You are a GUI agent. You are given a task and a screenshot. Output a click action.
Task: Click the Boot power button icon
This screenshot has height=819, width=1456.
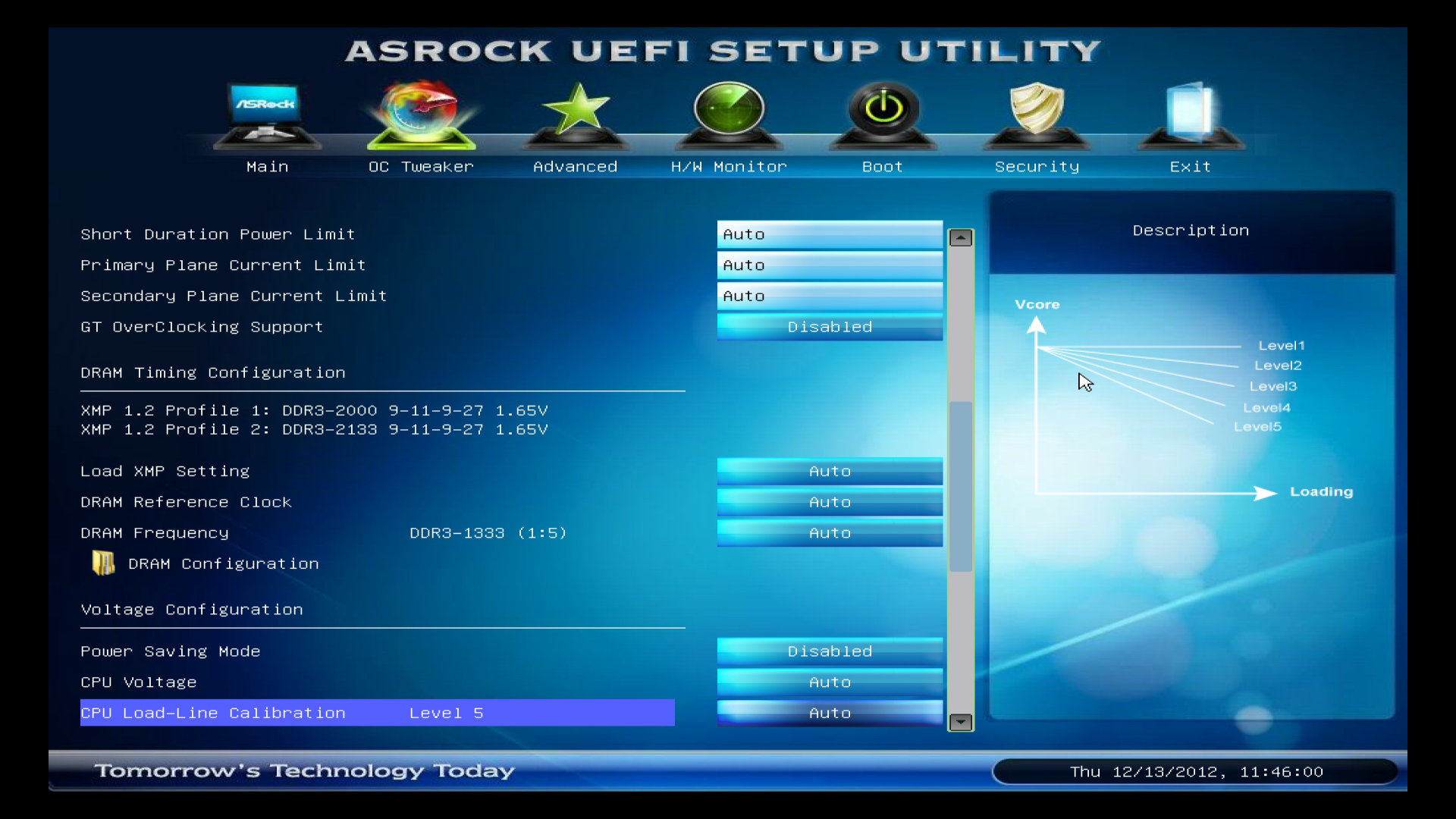pyautogui.click(x=883, y=114)
